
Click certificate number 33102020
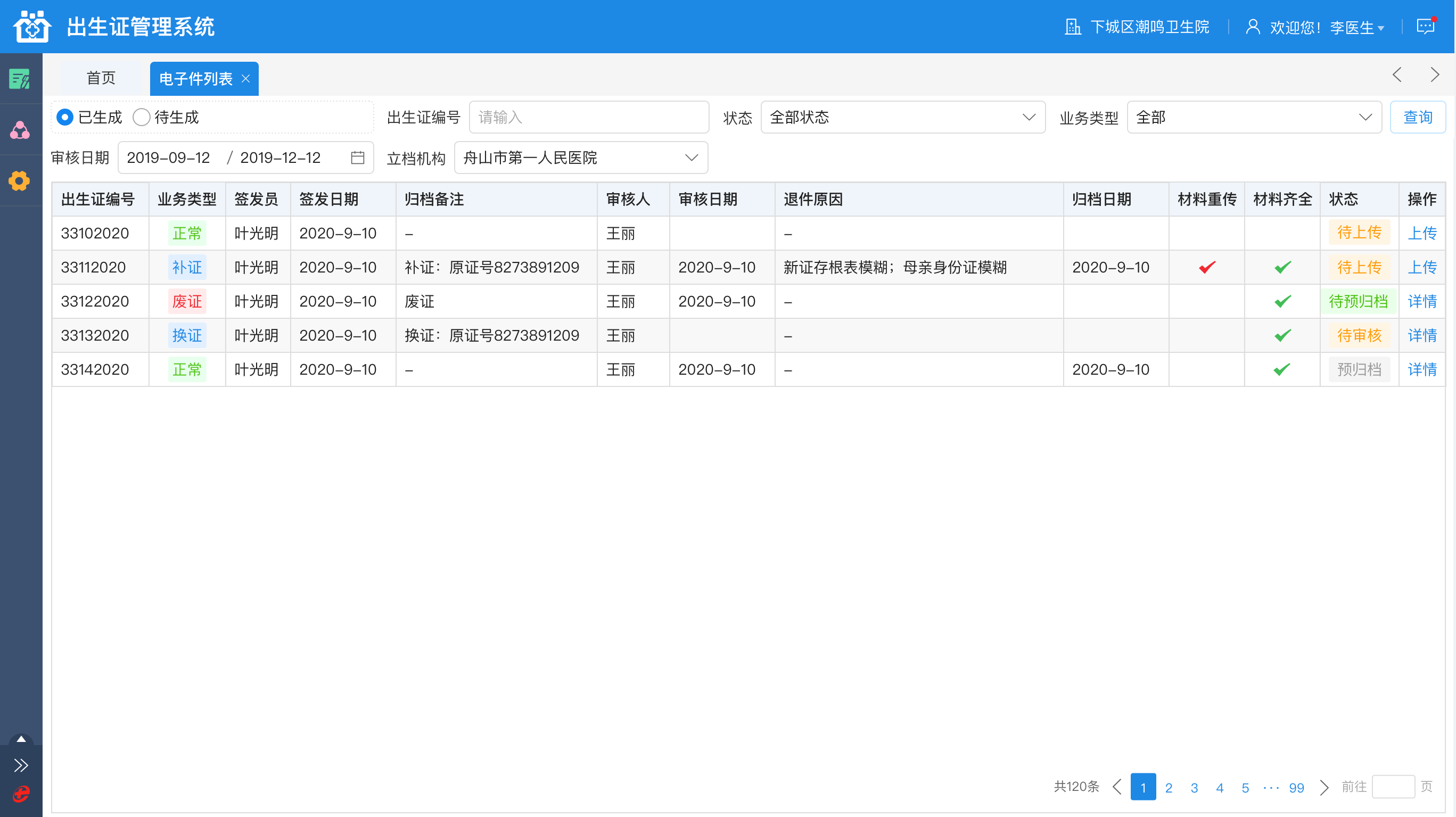(x=95, y=233)
